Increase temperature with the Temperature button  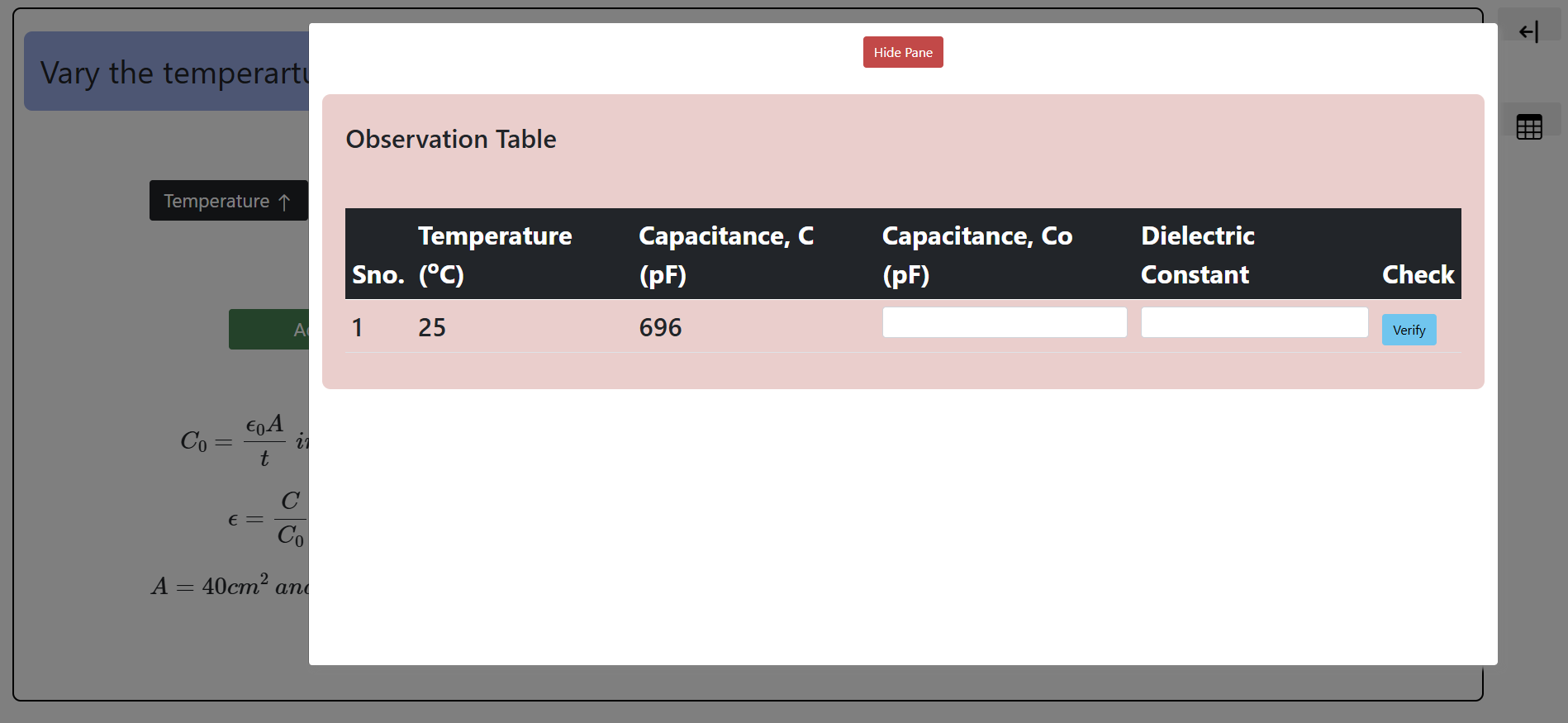tap(228, 201)
